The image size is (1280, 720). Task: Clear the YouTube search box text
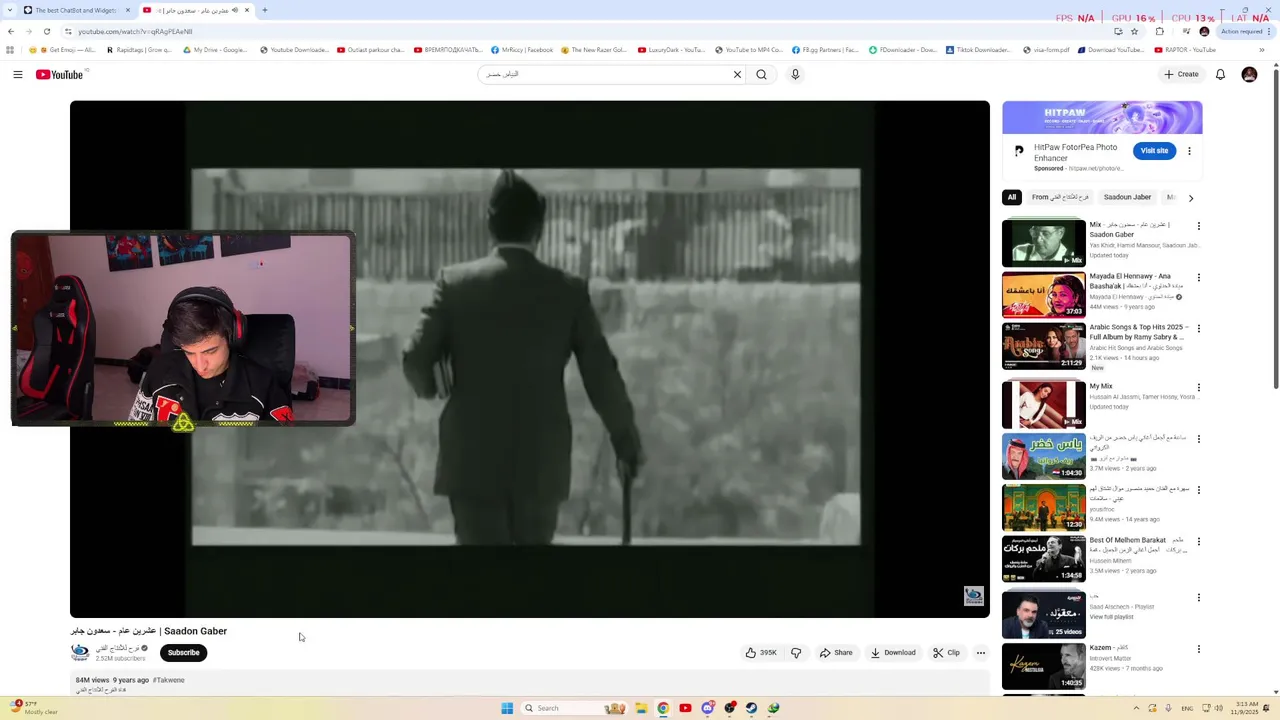pyautogui.click(x=737, y=74)
